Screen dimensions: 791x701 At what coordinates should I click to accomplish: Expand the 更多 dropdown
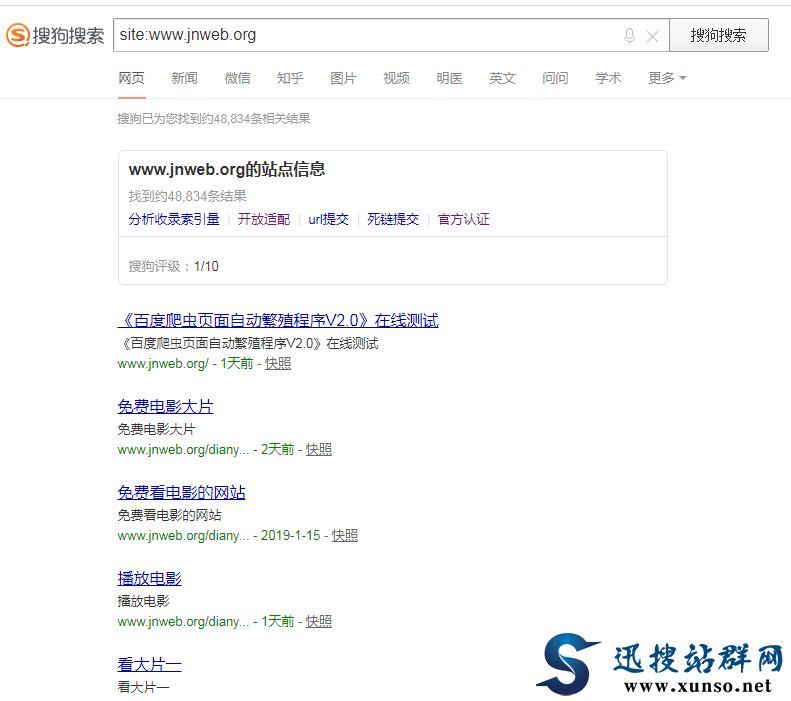(x=667, y=78)
